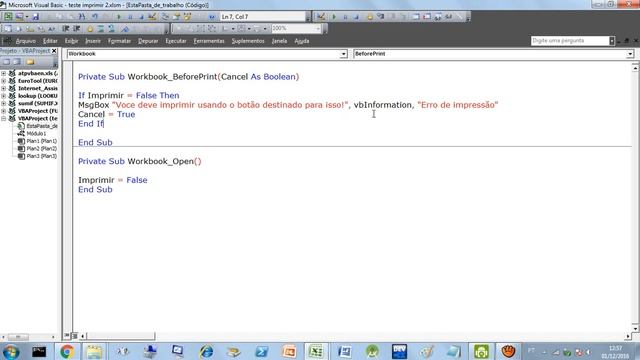
Task: Open the Depurar menu
Action: pyautogui.click(x=148, y=41)
